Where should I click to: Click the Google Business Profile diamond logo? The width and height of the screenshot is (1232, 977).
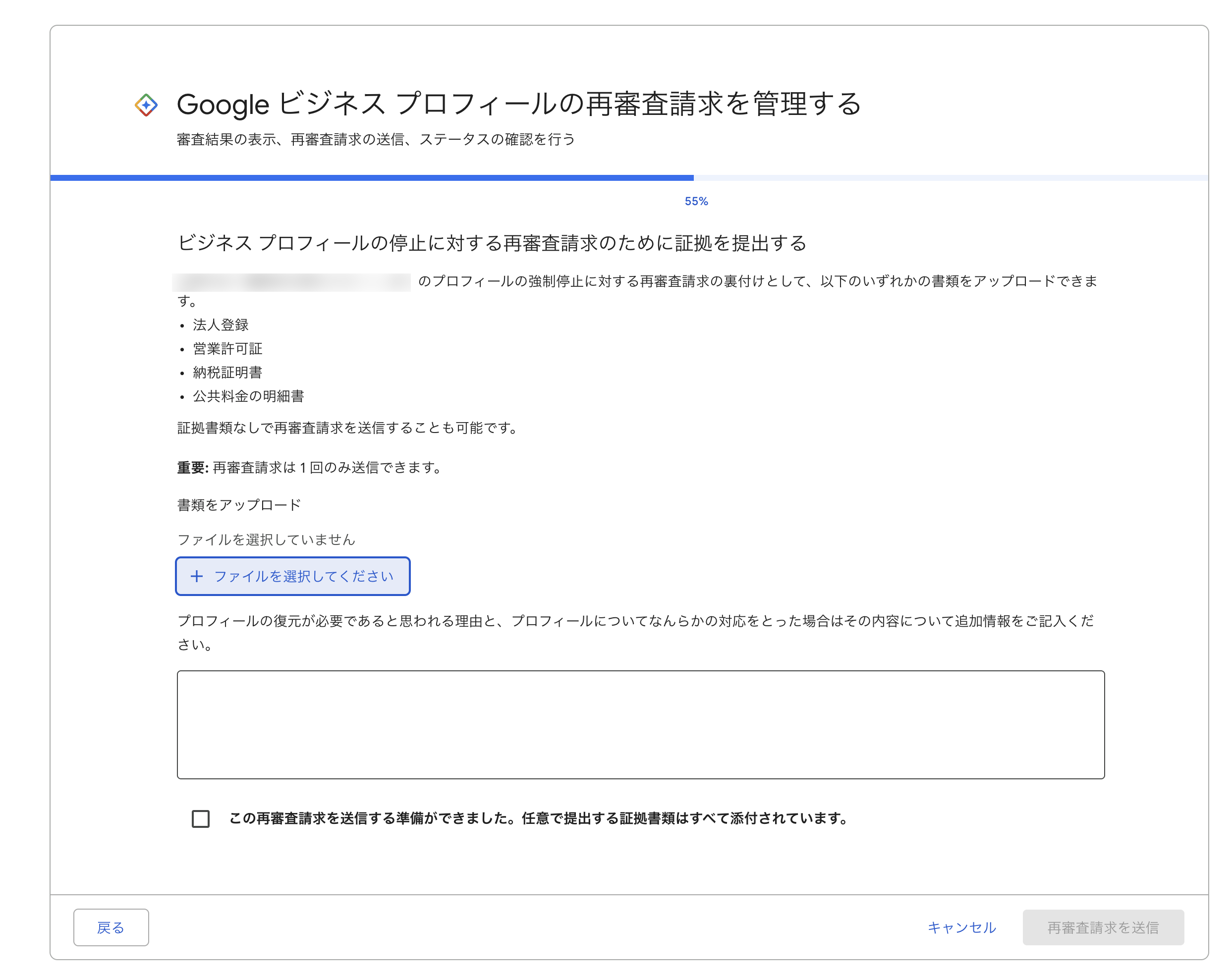click(x=146, y=105)
